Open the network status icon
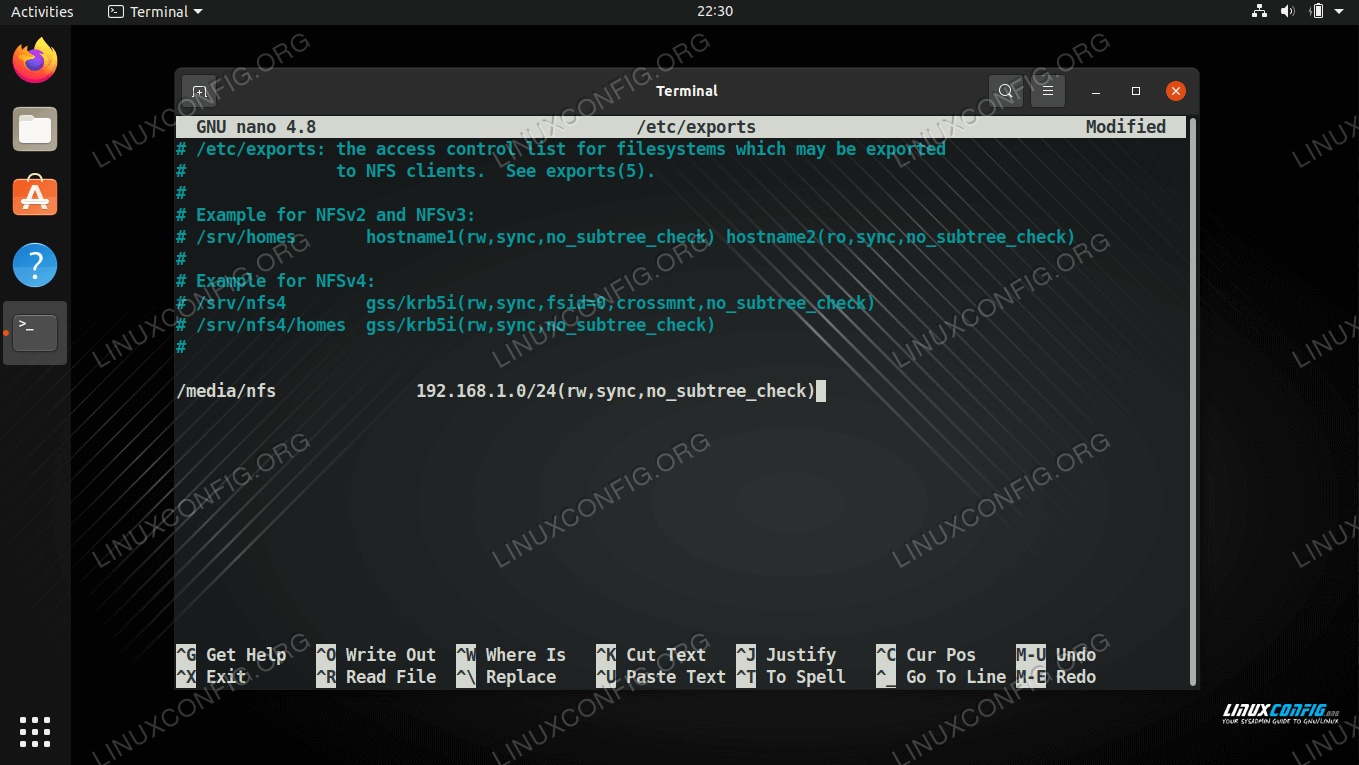Screen dimensions: 1359x765 point(1259,12)
